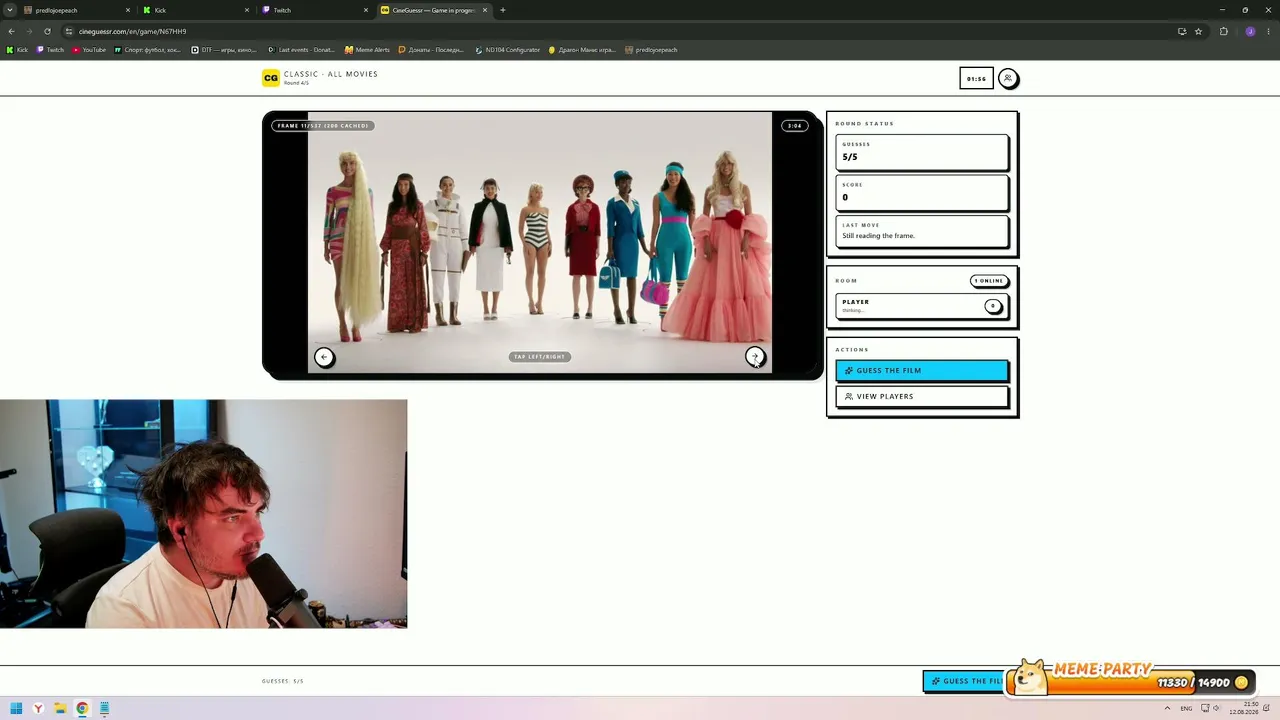Viewport: 1280px width, 720px height.
Task: Open the browser extensions menu
Action: point(1223,31)
